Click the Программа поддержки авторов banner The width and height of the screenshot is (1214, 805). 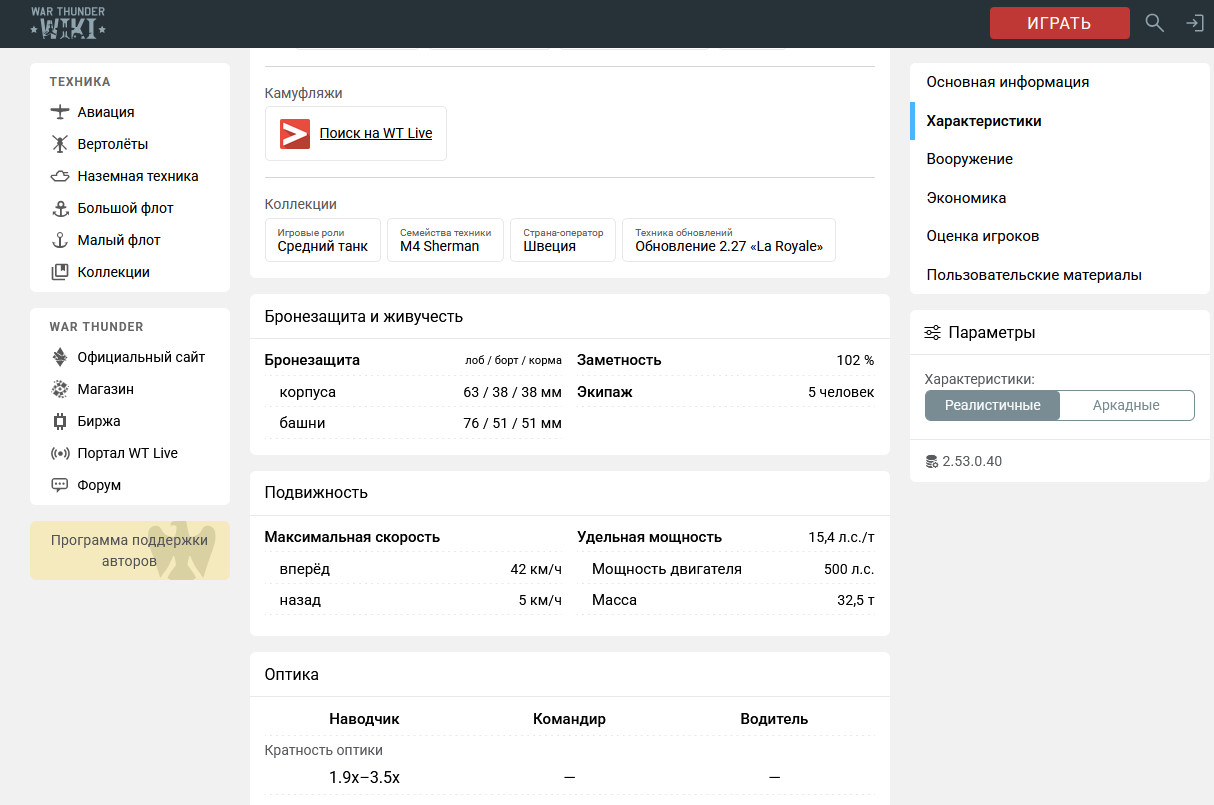130,551
